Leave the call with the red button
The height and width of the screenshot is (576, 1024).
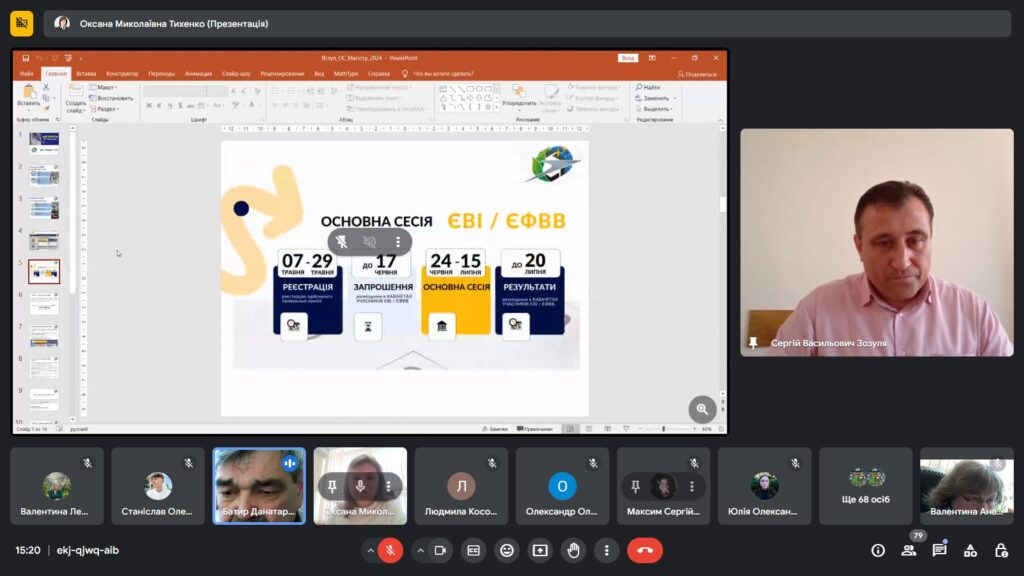click(645, 550)
